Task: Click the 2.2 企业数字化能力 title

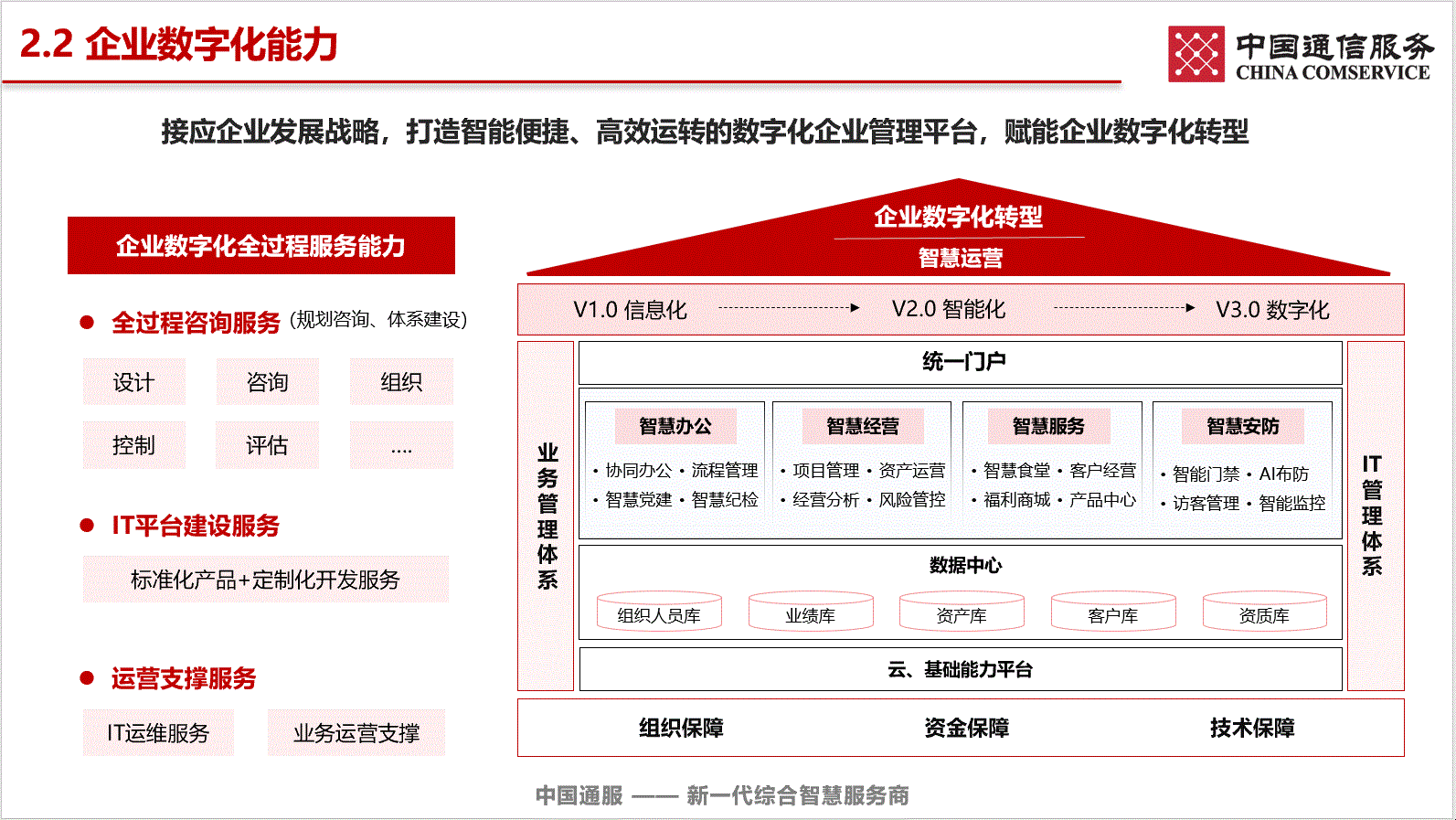Action: pos(179,44)
